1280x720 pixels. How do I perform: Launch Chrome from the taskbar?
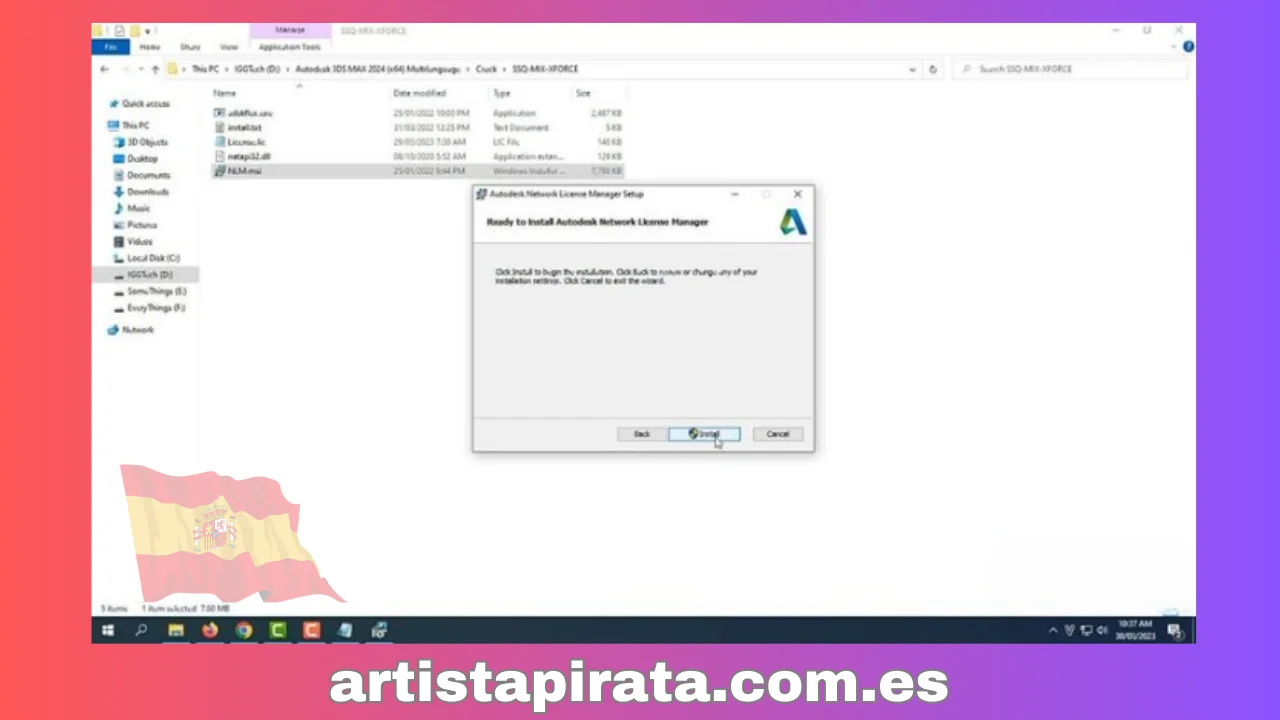coord(244,630)
